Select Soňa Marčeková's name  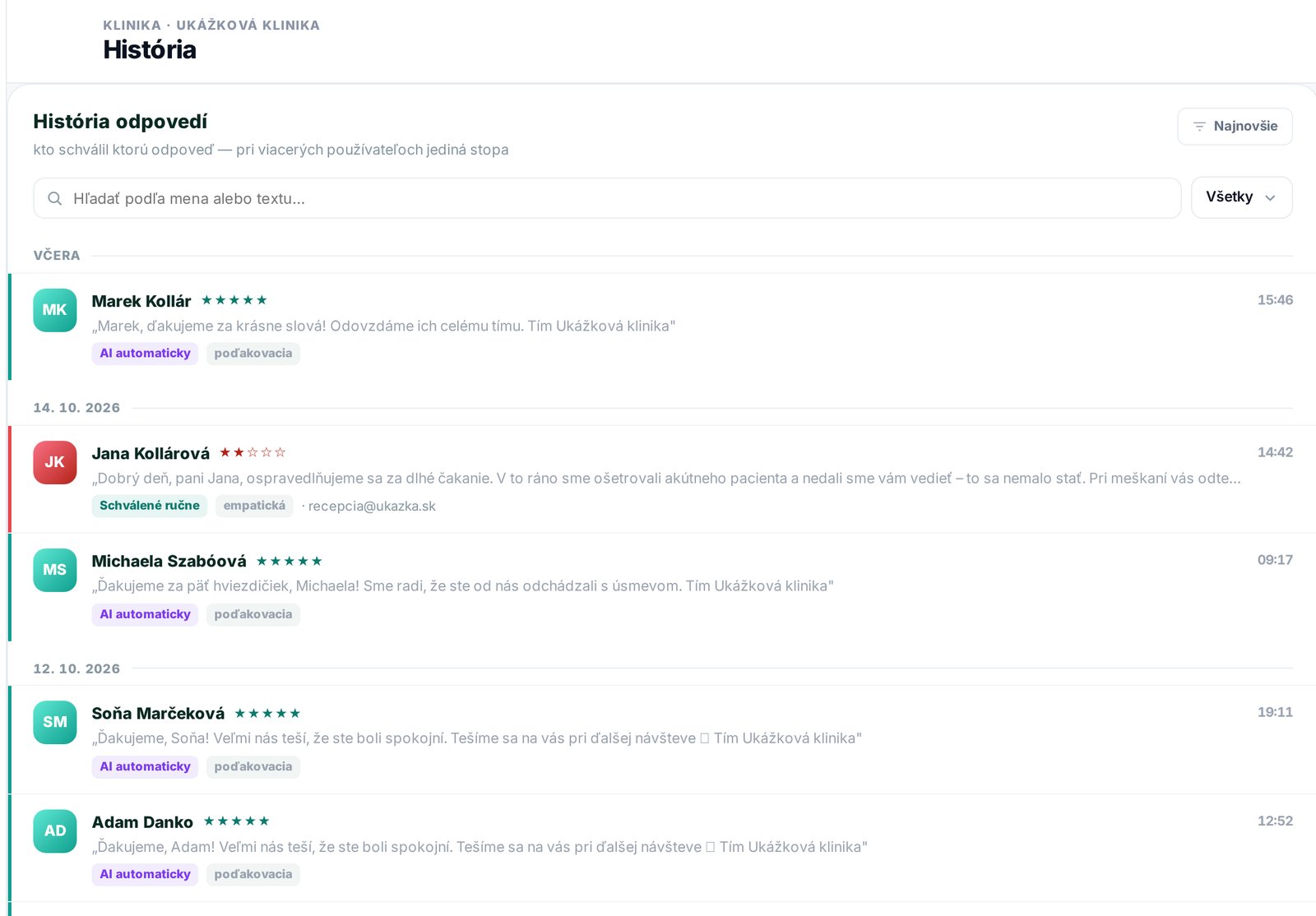(x=158, y=713)
